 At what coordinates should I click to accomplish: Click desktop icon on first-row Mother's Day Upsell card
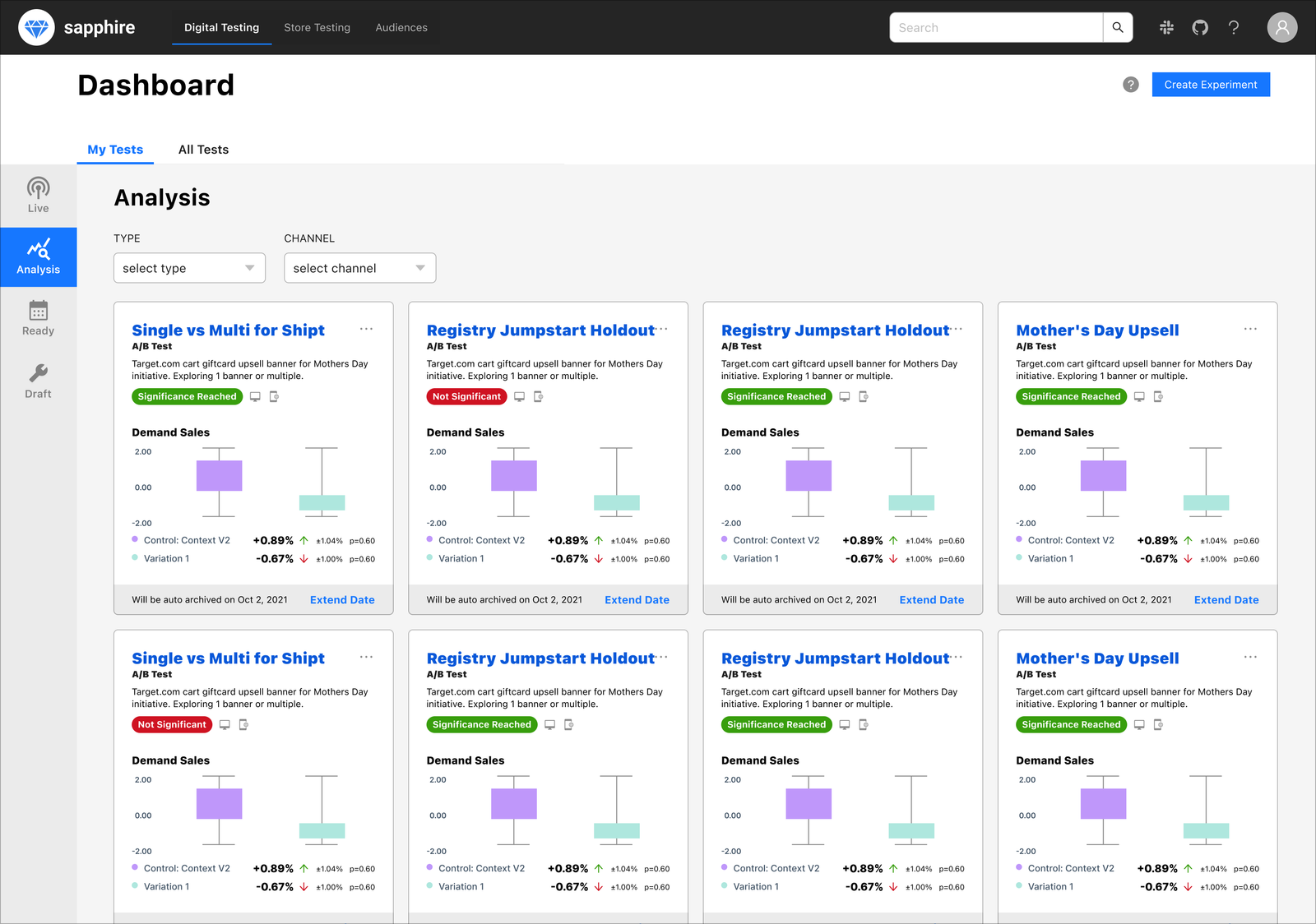1139,396
